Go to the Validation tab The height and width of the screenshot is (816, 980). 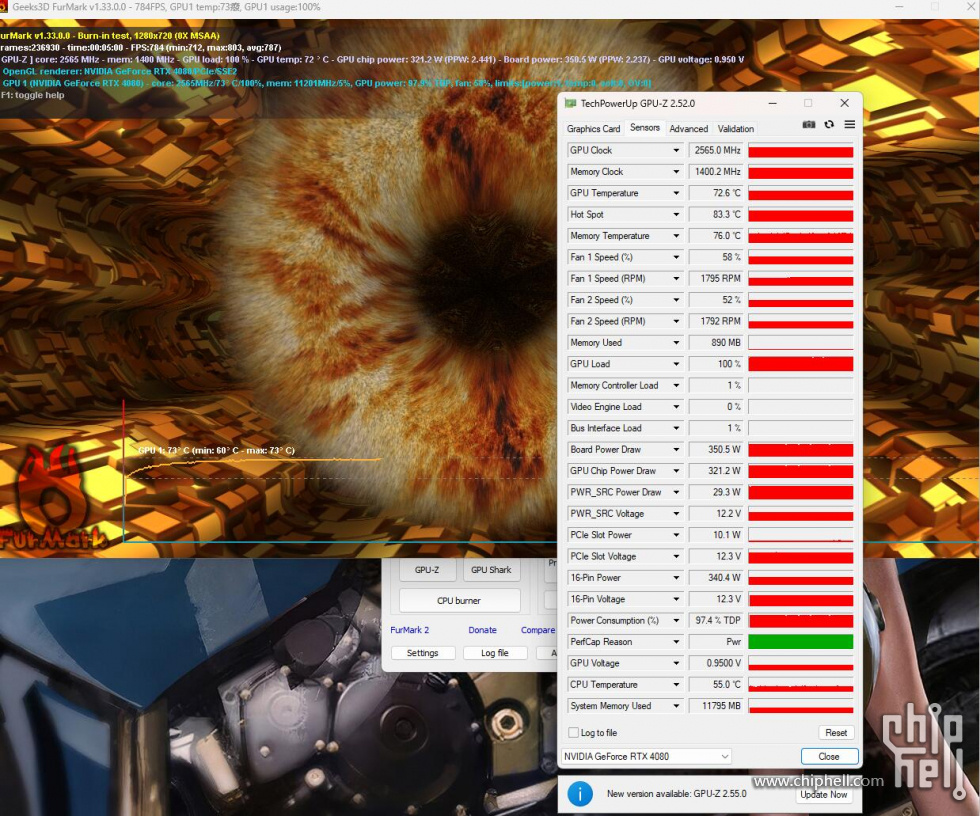pos(736,129)
